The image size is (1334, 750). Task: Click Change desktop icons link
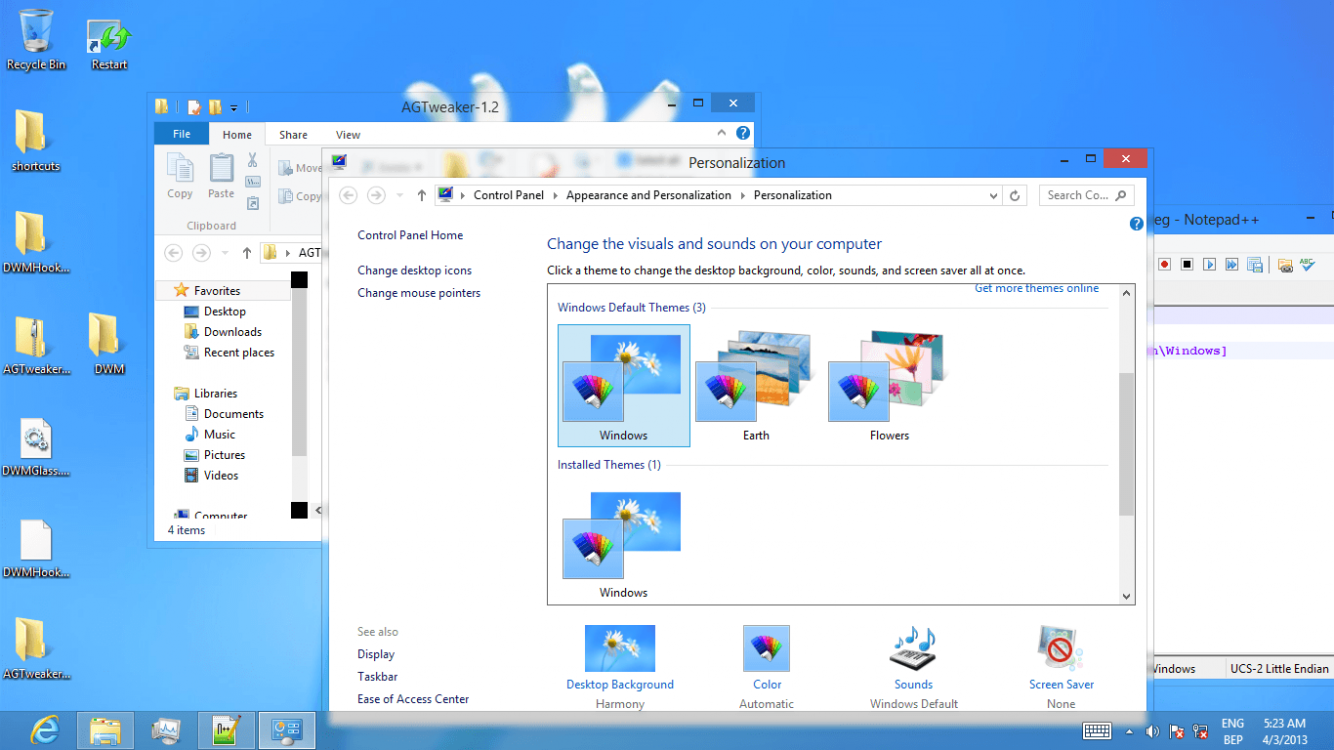pyautogui.click(x=414, y=270)
